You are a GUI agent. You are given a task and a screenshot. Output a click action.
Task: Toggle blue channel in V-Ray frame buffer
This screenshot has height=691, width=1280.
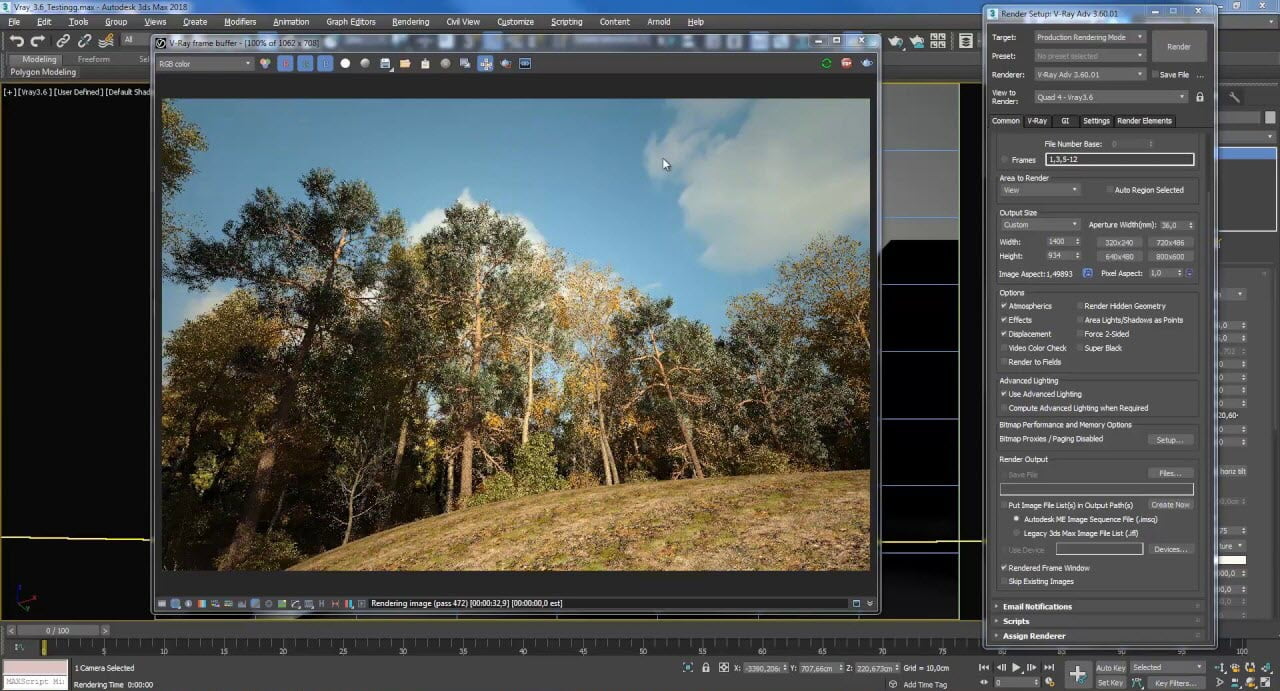pos(325,63)
